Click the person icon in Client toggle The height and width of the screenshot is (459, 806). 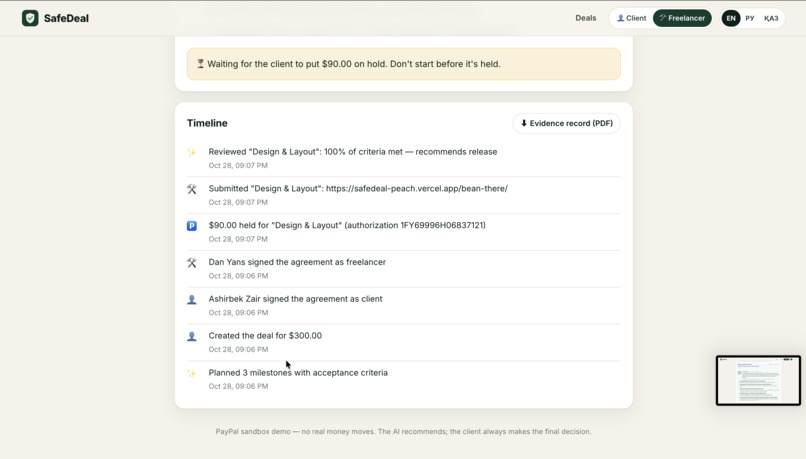620,18
